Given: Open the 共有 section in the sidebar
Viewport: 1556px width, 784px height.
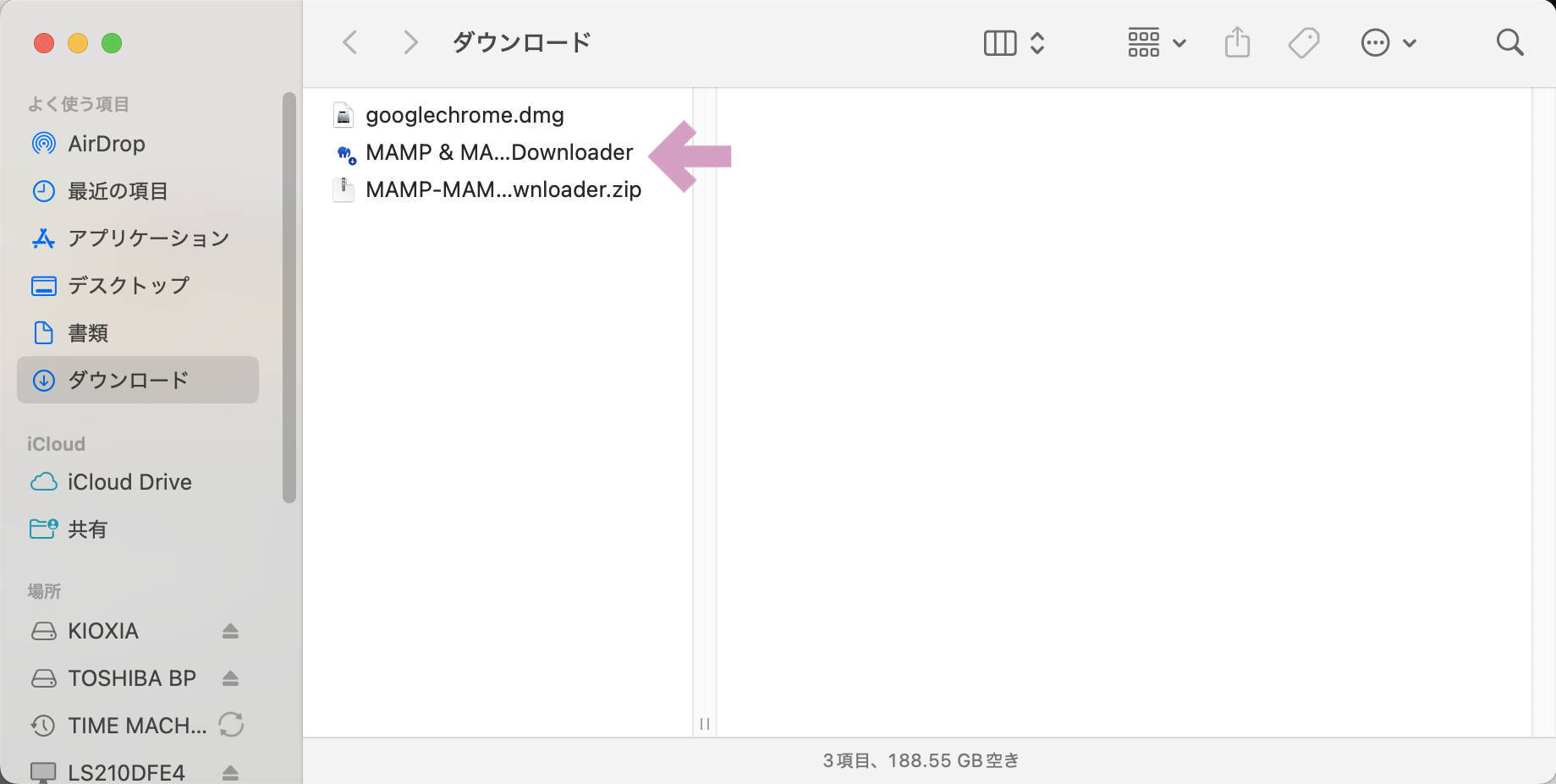Looking at the screenshot, I should coord(87,529).
